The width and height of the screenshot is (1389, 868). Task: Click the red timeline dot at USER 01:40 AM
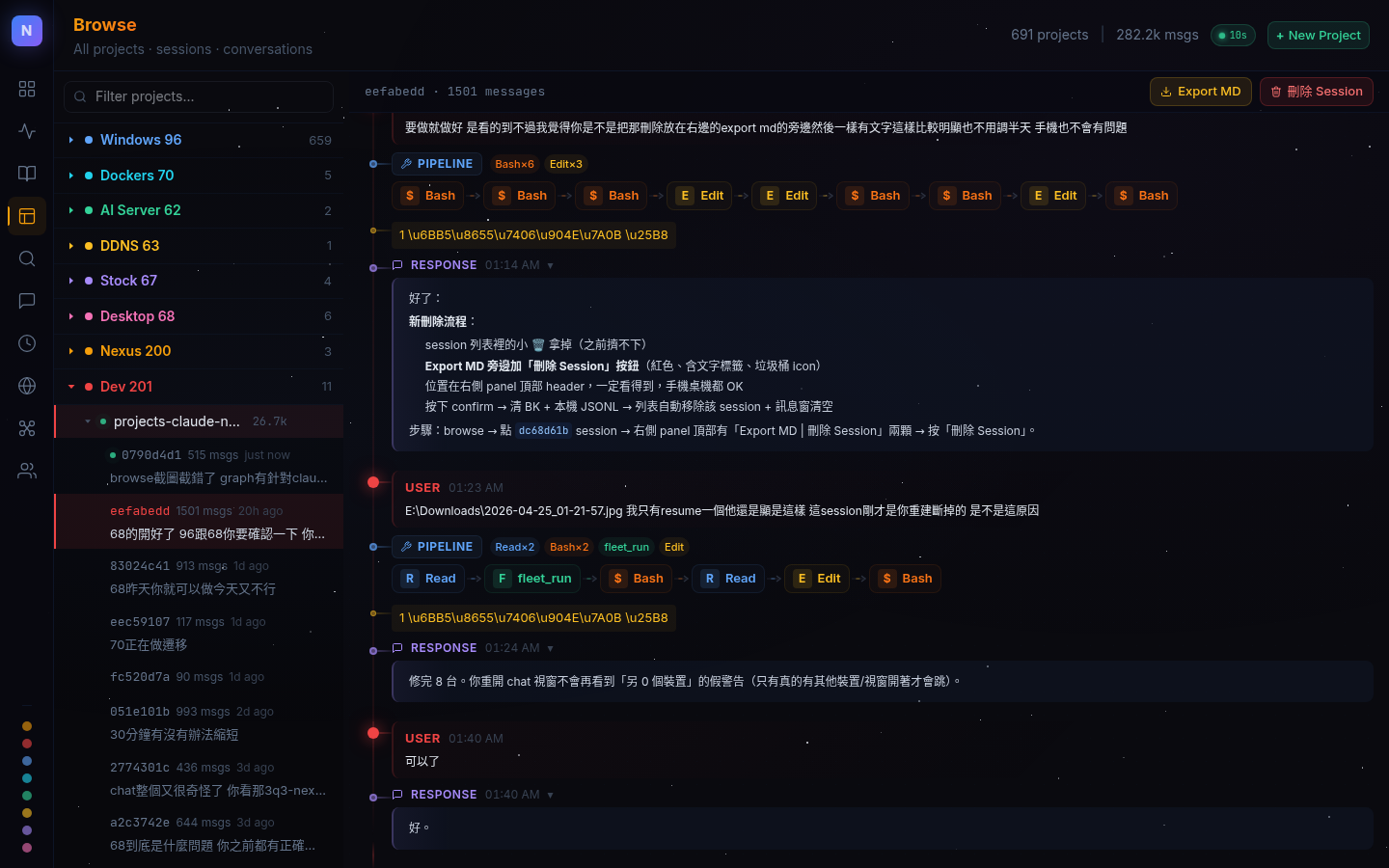tap(373, 733)
